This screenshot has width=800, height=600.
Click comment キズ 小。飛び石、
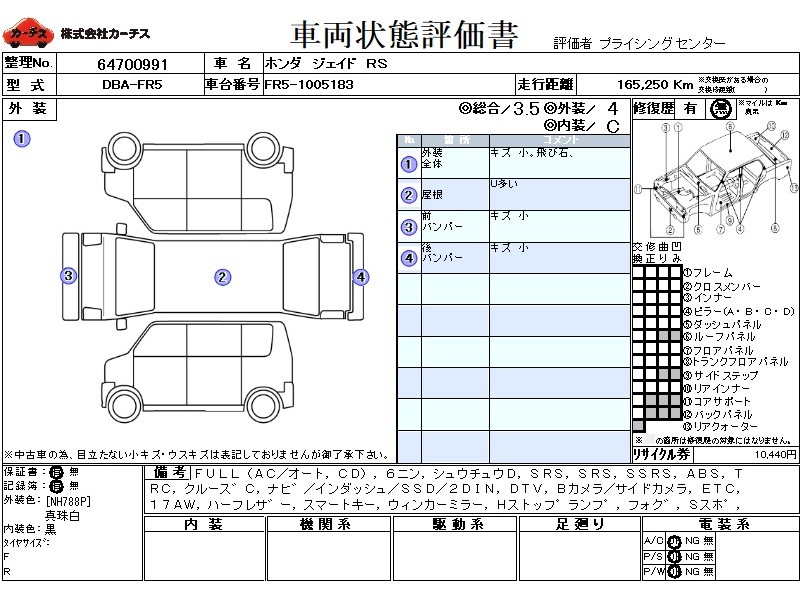[532, 153]
